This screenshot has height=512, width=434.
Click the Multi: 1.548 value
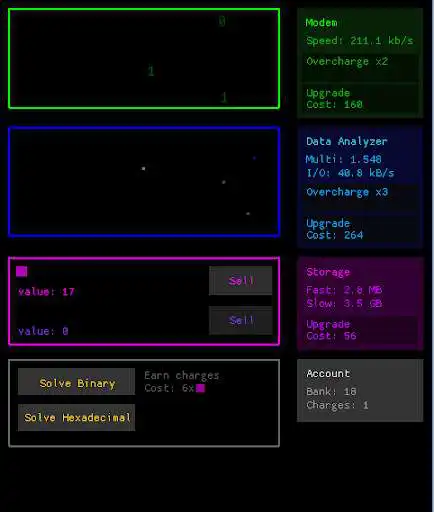point(344,159)
